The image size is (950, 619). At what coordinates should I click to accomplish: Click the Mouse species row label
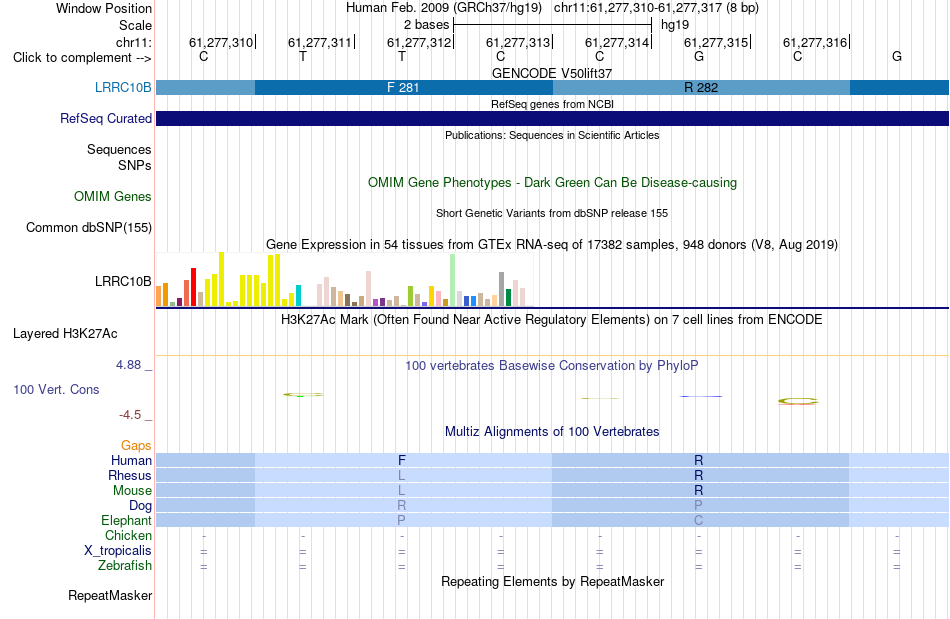pos(132,491)
